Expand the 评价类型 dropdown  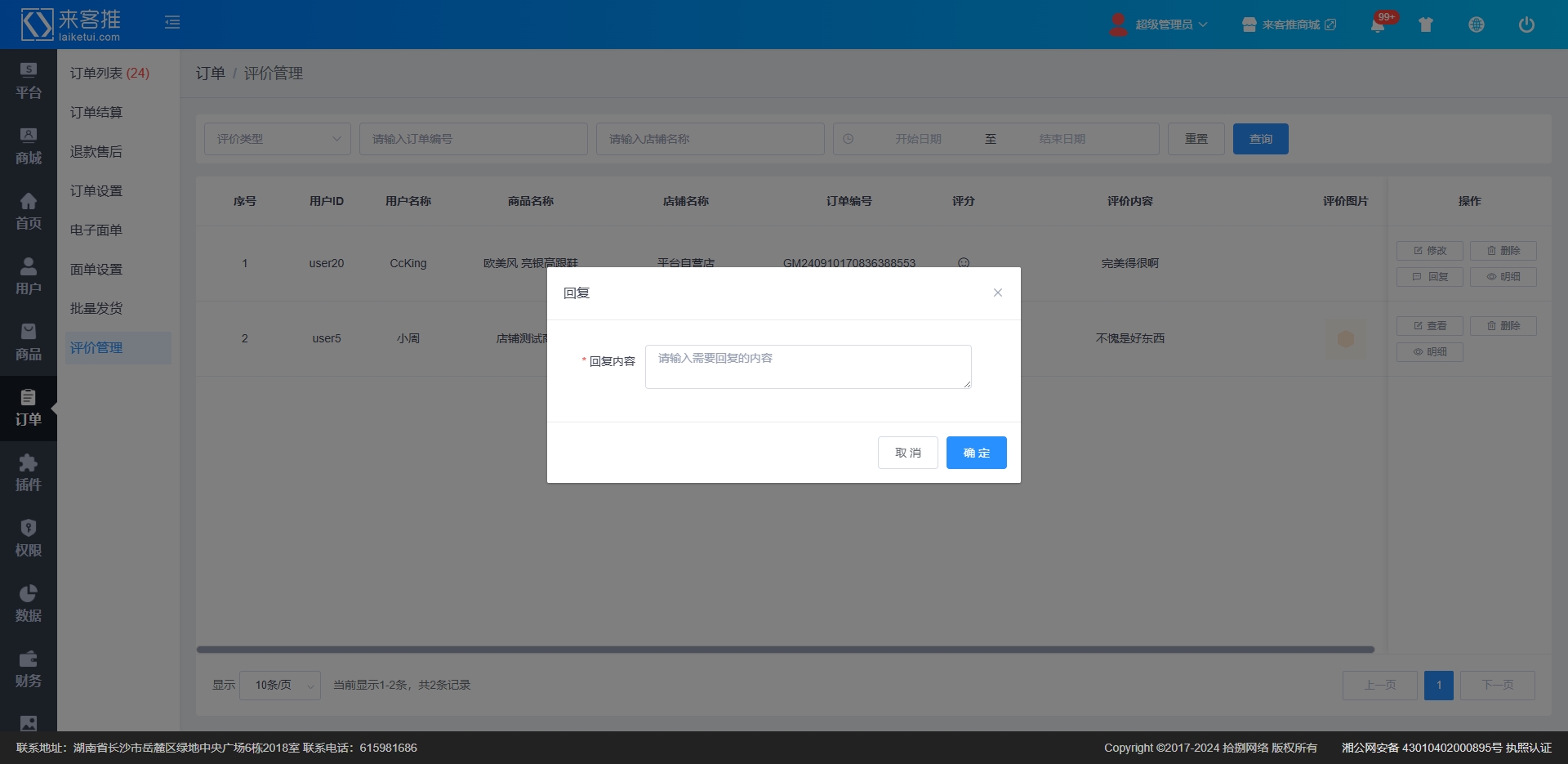point(278,139)
